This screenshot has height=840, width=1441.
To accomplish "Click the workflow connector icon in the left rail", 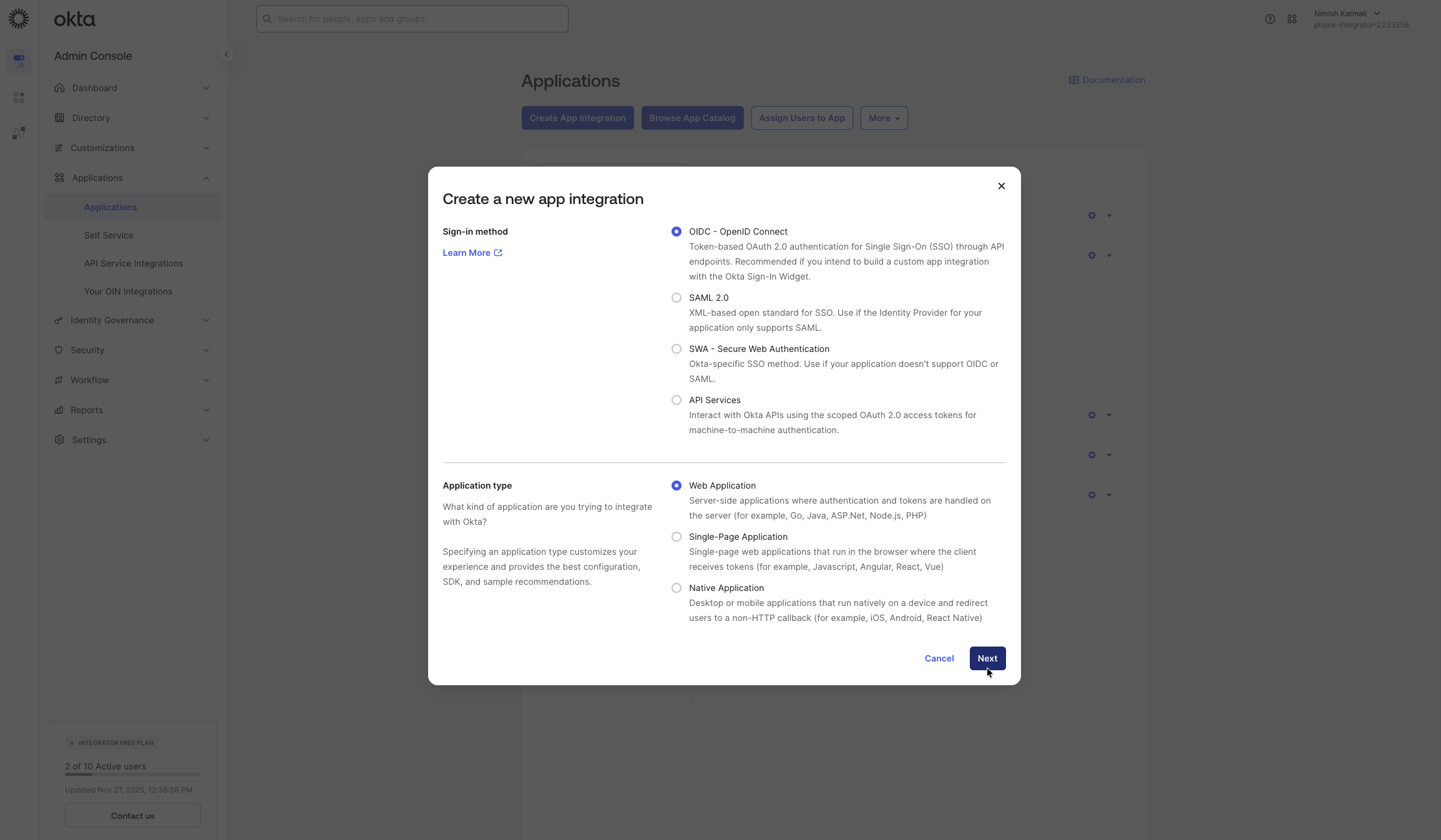I will [x=18, y=132].
